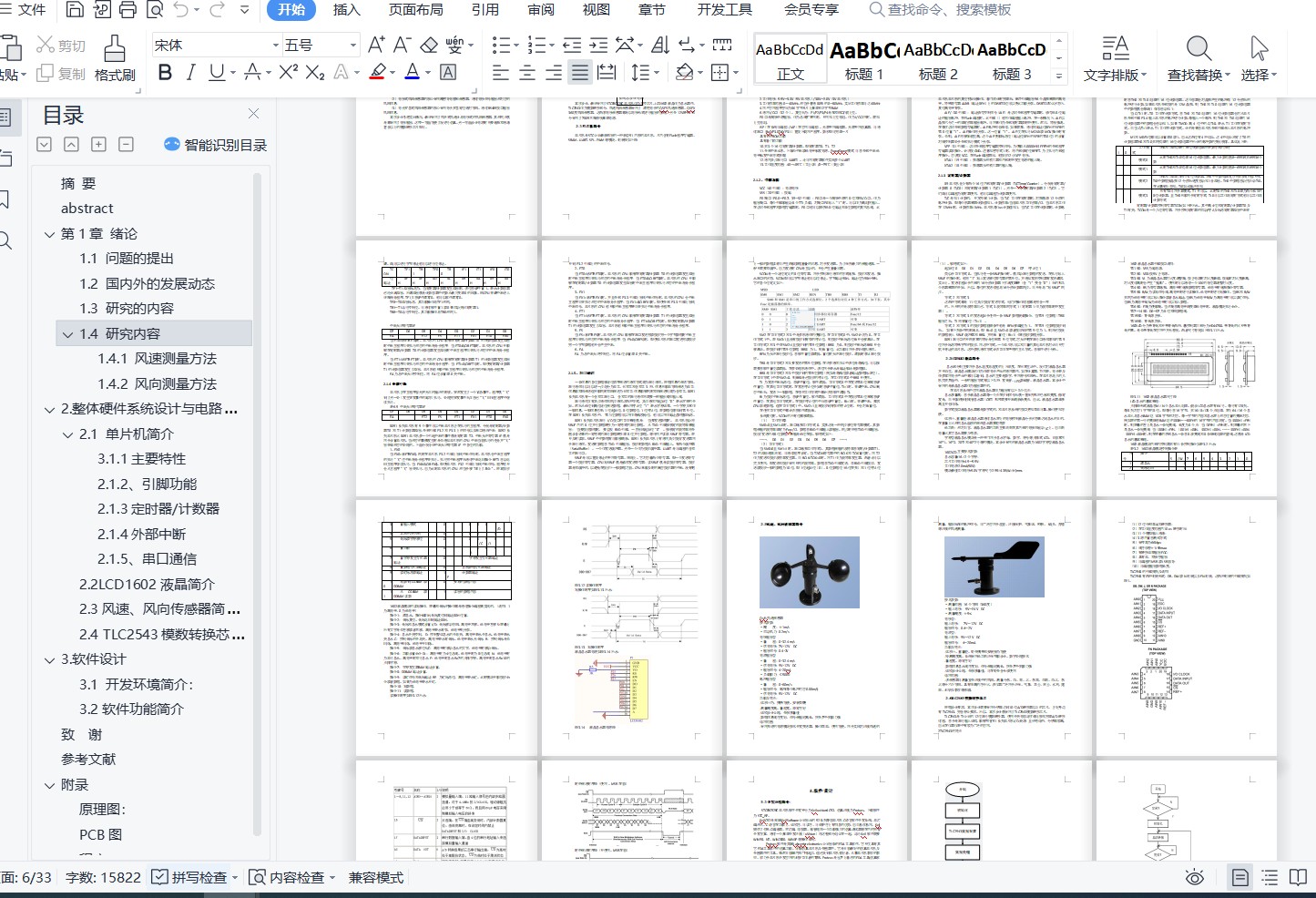Click the Print Preview icon

(x=155, y=10)
